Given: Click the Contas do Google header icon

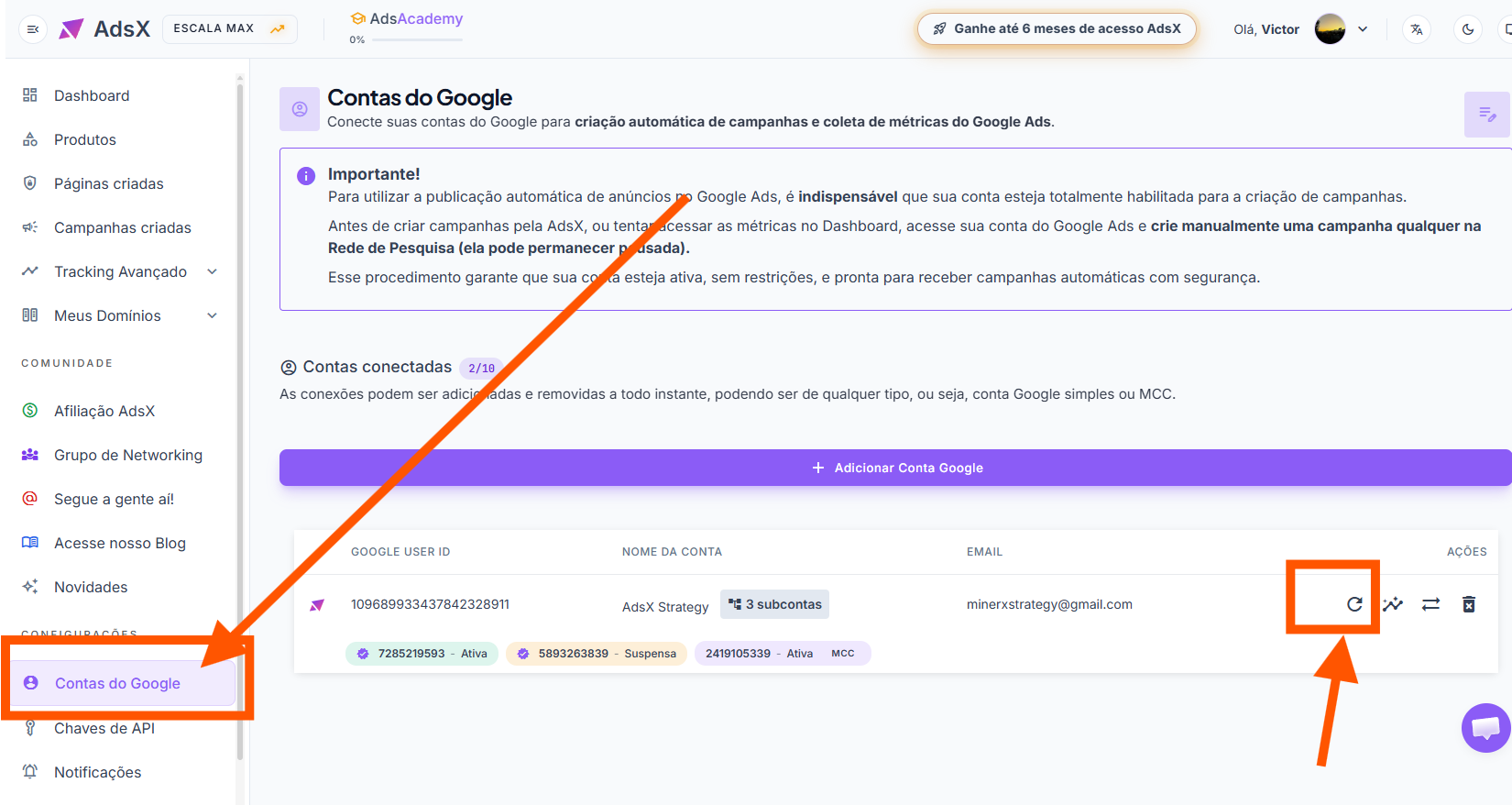Looking at the screenshot, I should (x=300, y=109).
